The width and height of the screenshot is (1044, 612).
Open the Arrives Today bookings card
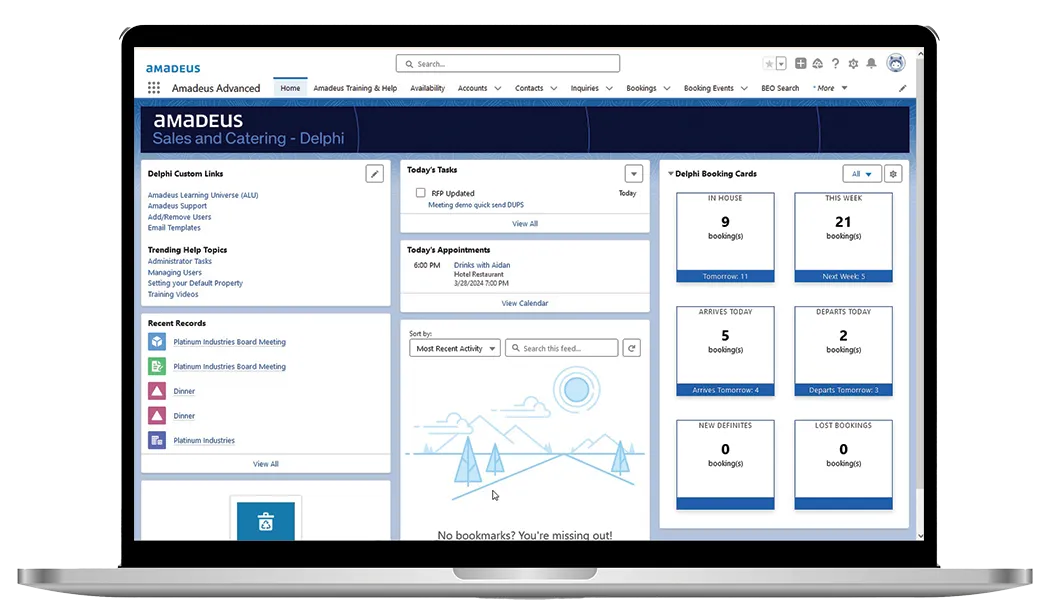click(725, 351)
